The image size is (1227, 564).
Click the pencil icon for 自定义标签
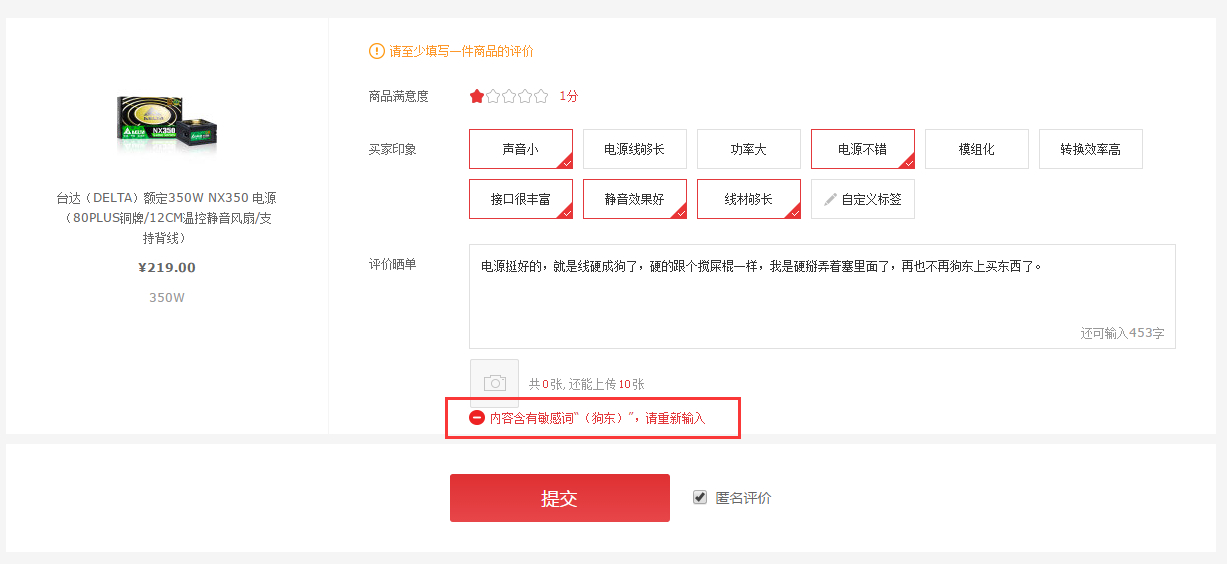click(x=830, y=199)
